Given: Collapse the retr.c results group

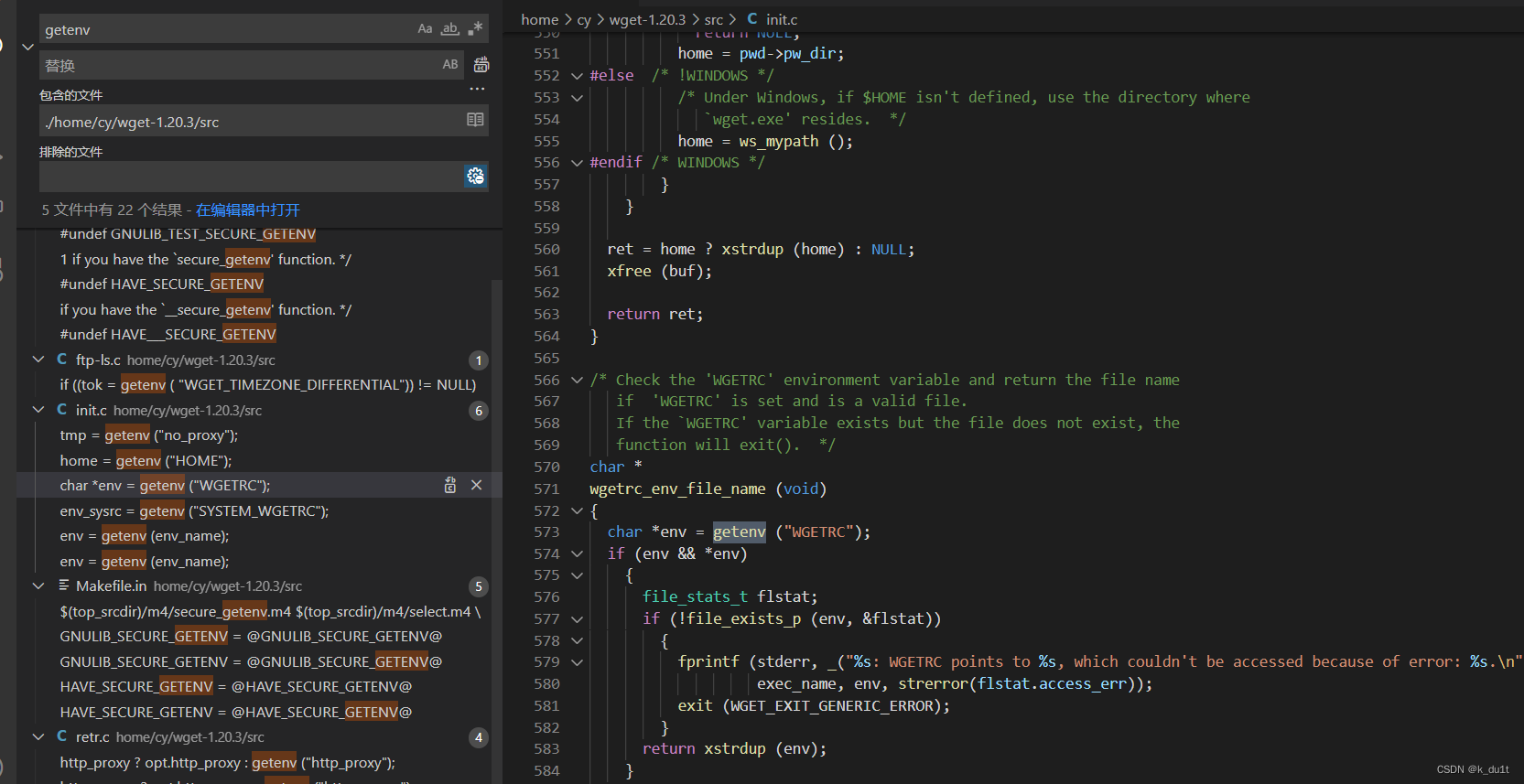Looking at the screenshot, I should coord(38,737).
